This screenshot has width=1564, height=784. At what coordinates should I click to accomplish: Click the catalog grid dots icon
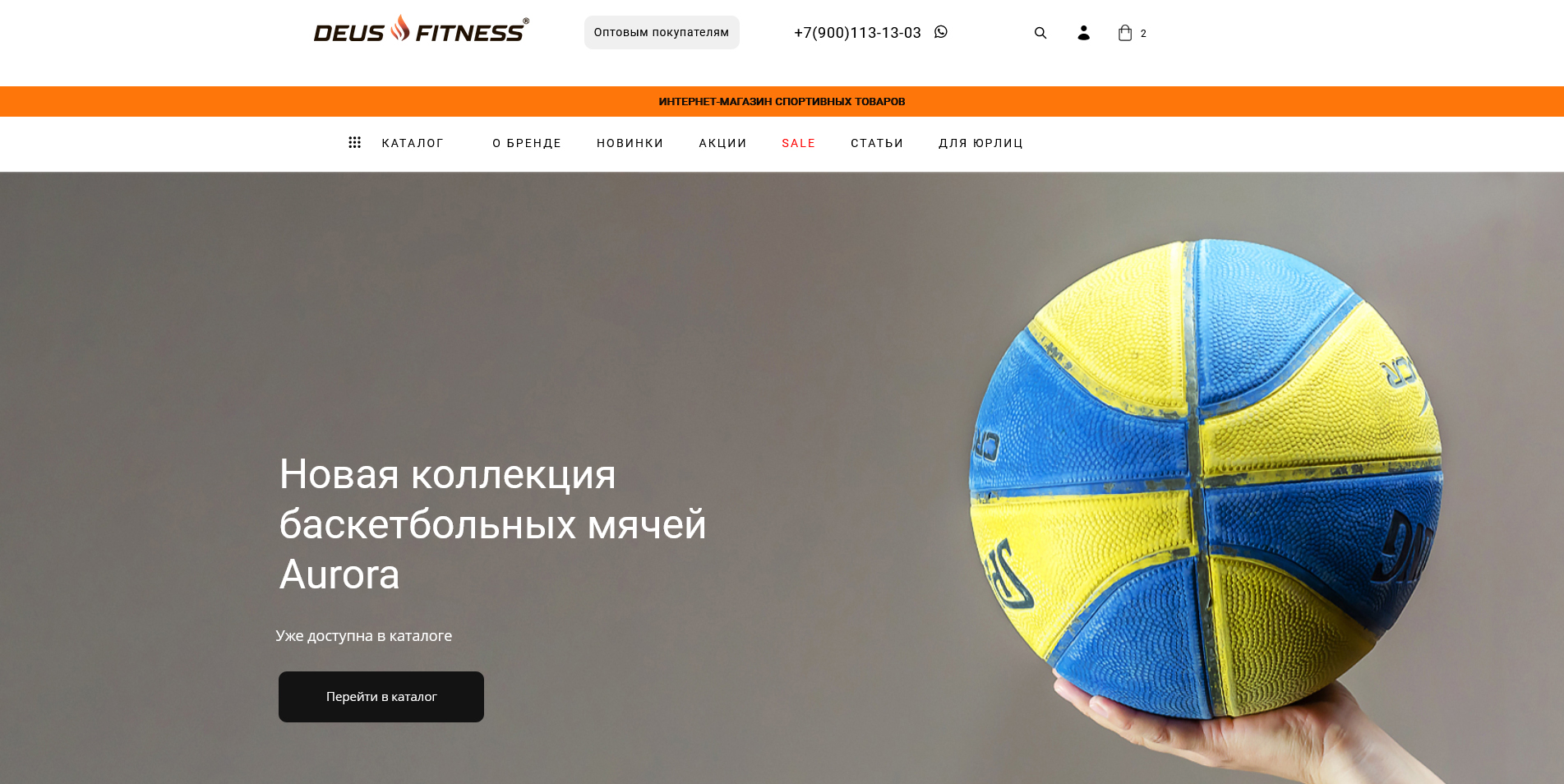[355, 143]
